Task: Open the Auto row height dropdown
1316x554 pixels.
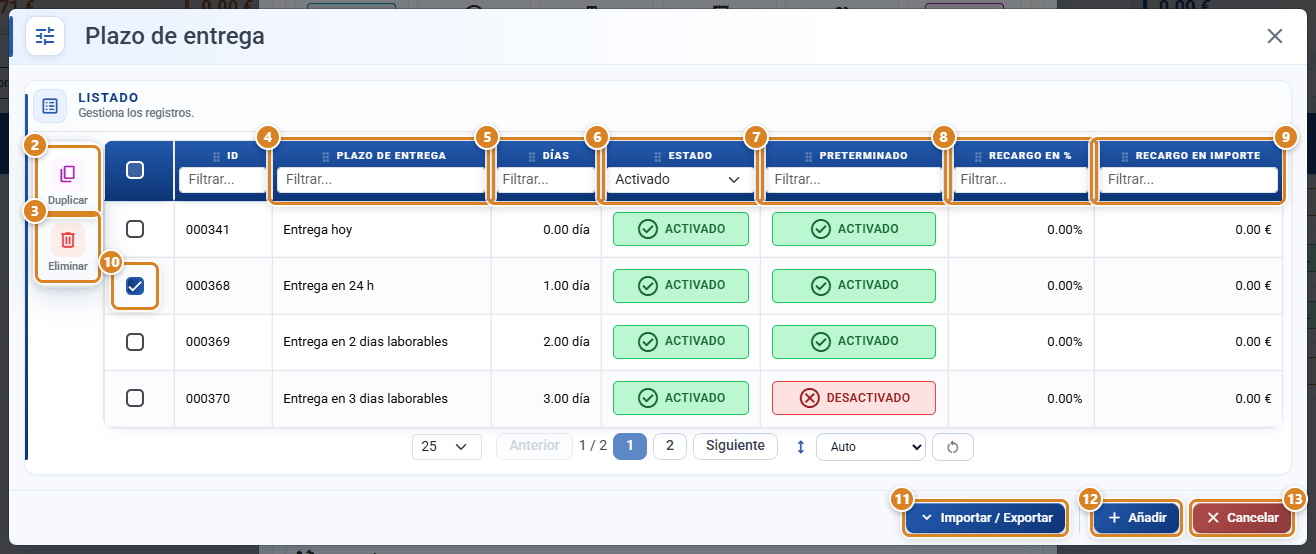Action: (871, 447)
